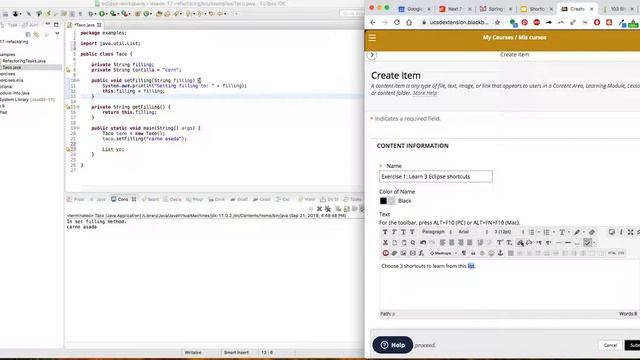Collapse the setFilling method fold marker

click(78, 80)
